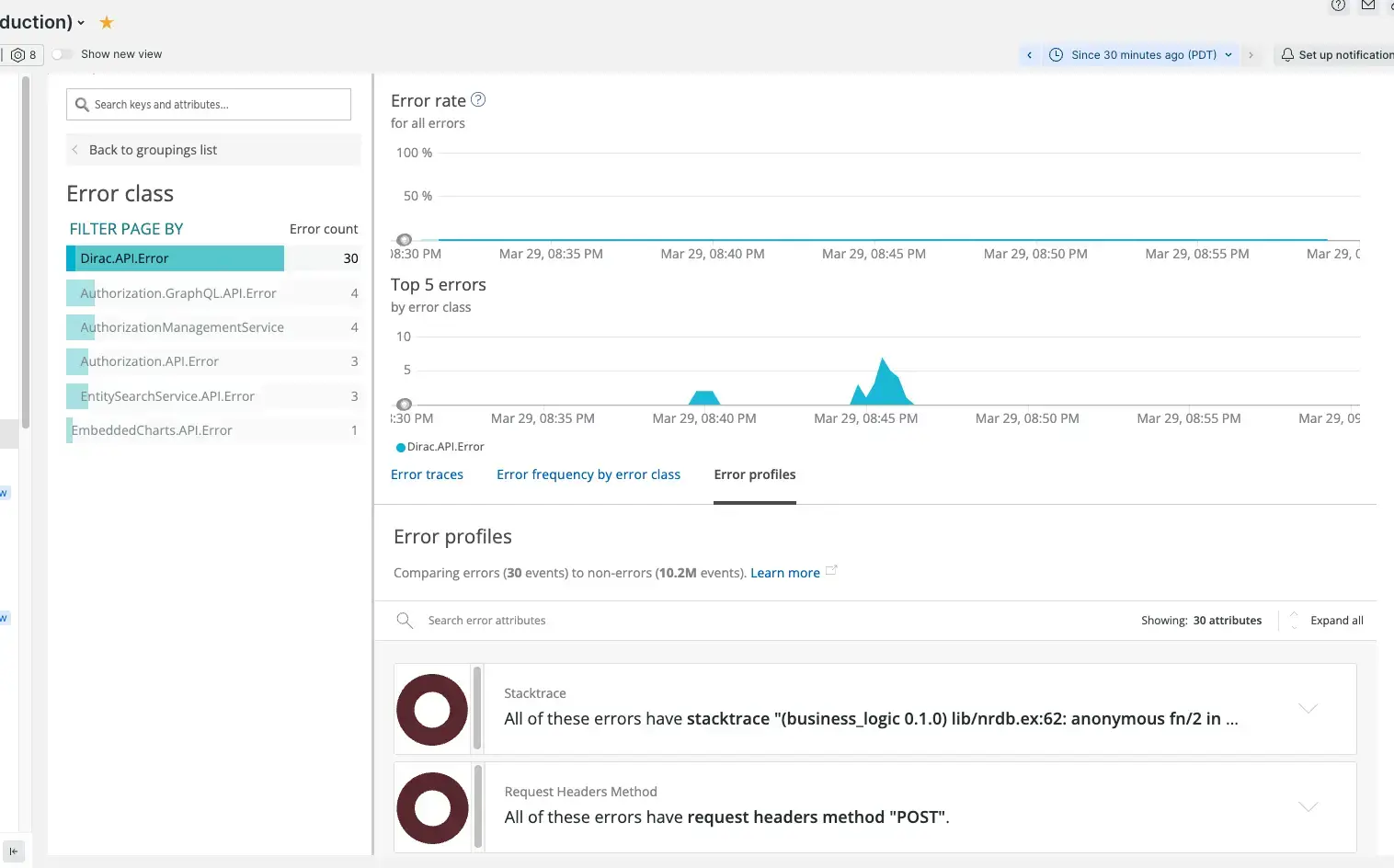This screenshot has height=868, width=1394.
Task: Filter by Authorization.GraphQL.API.Error class
Action: pos(177,293)
